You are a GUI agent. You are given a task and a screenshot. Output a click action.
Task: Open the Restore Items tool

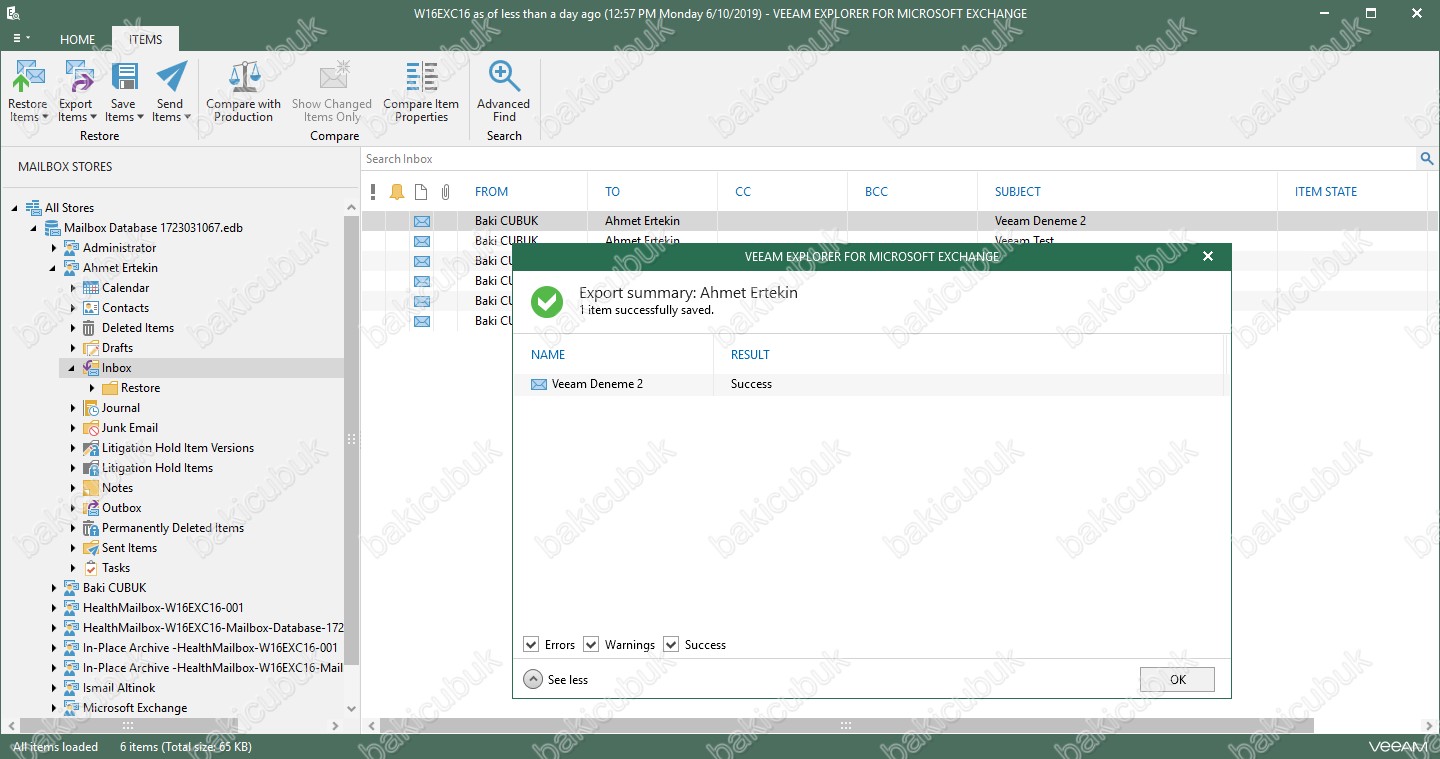pos(28,91)
